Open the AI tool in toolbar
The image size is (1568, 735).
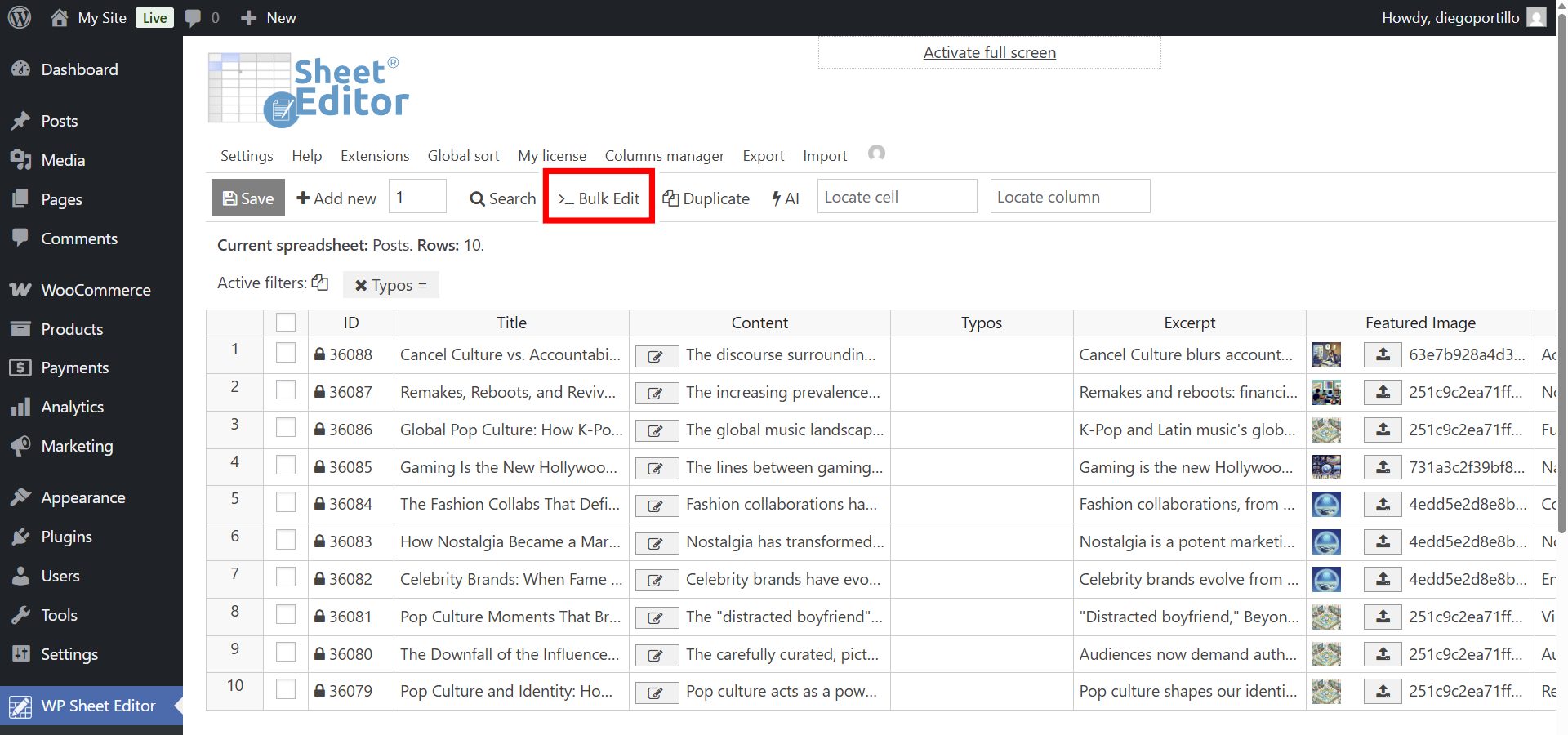pyautogui.click(x=786, y=198)
